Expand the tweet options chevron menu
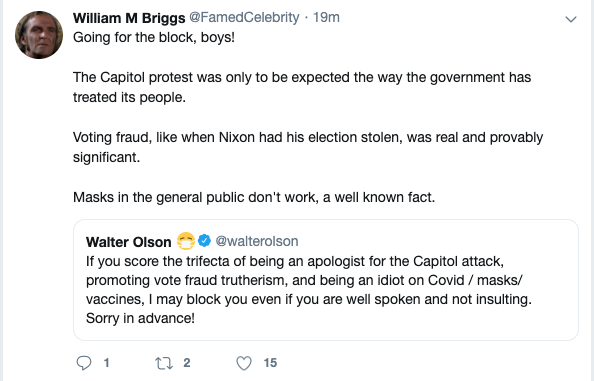The image size is (594, 381). coord(571,19)
